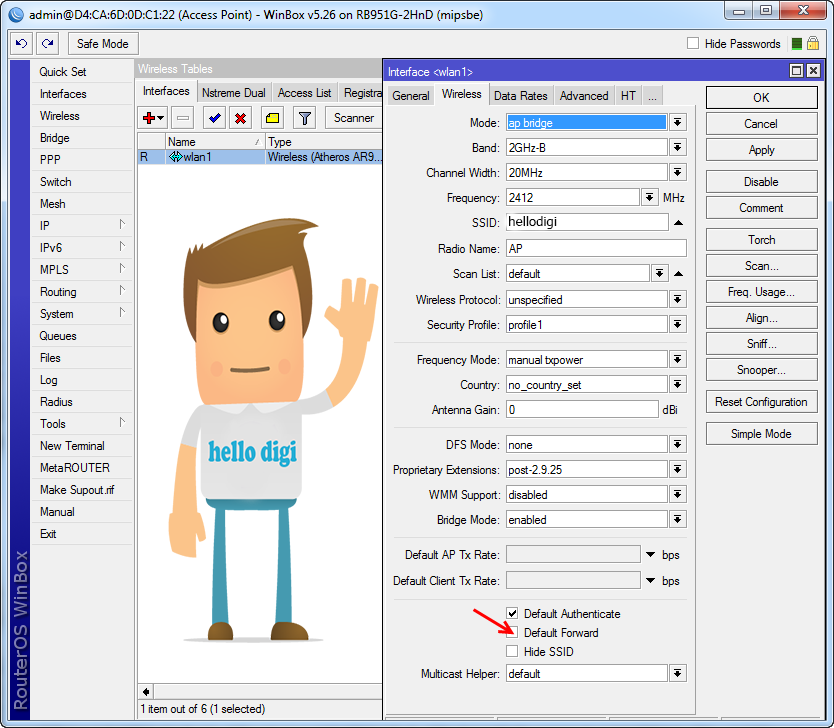Click the OK button
834x728 pixels.
[x=761, y=97]
